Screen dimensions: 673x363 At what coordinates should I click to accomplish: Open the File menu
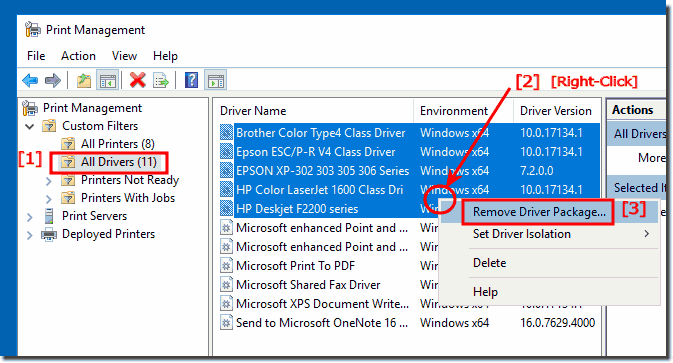tap(36, 56)
